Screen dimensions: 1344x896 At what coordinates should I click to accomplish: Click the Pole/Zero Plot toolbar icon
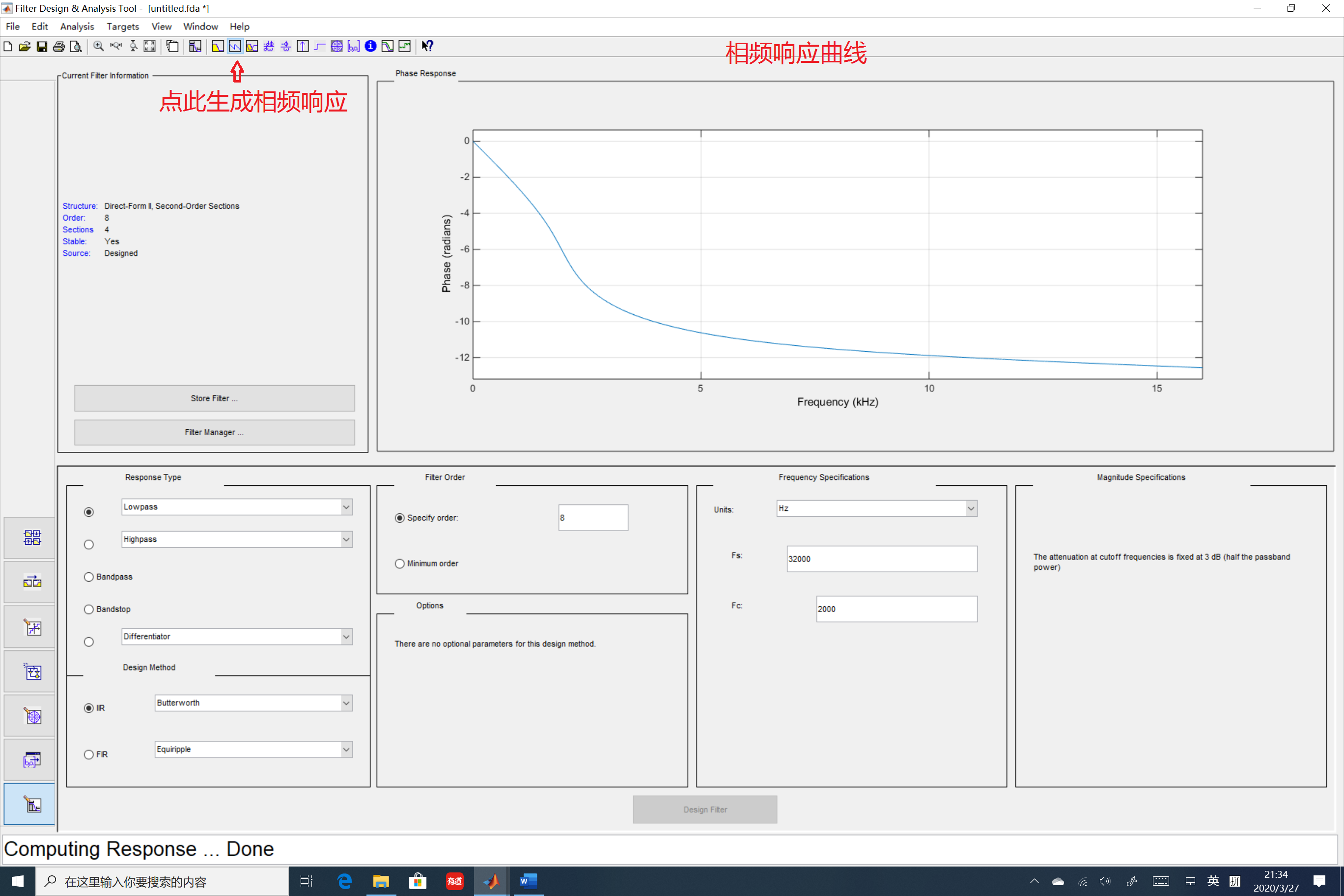pyautogui.click(x=336, y=46)
